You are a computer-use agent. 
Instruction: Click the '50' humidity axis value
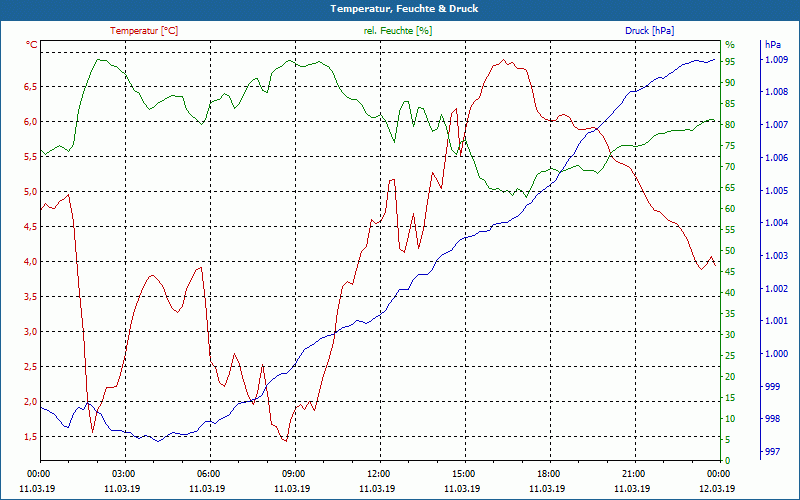point(730,251)
